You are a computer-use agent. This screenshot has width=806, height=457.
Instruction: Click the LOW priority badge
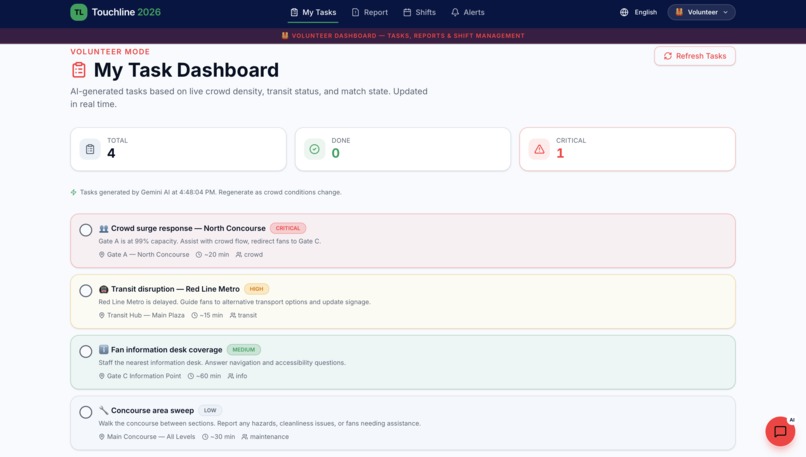[210, 410]
